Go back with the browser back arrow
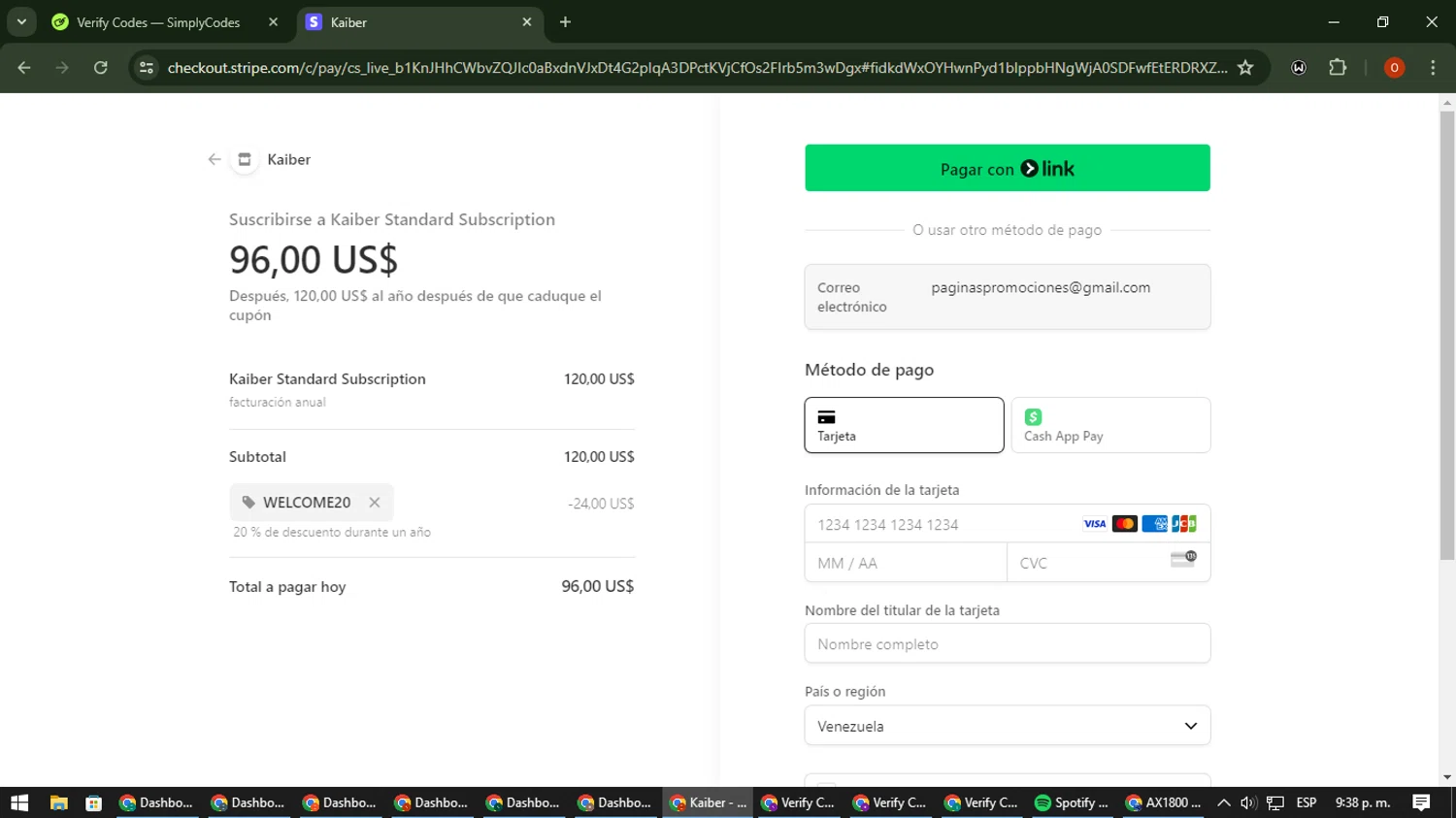This screenshot has height=818, width=1456. coord(24,68)
